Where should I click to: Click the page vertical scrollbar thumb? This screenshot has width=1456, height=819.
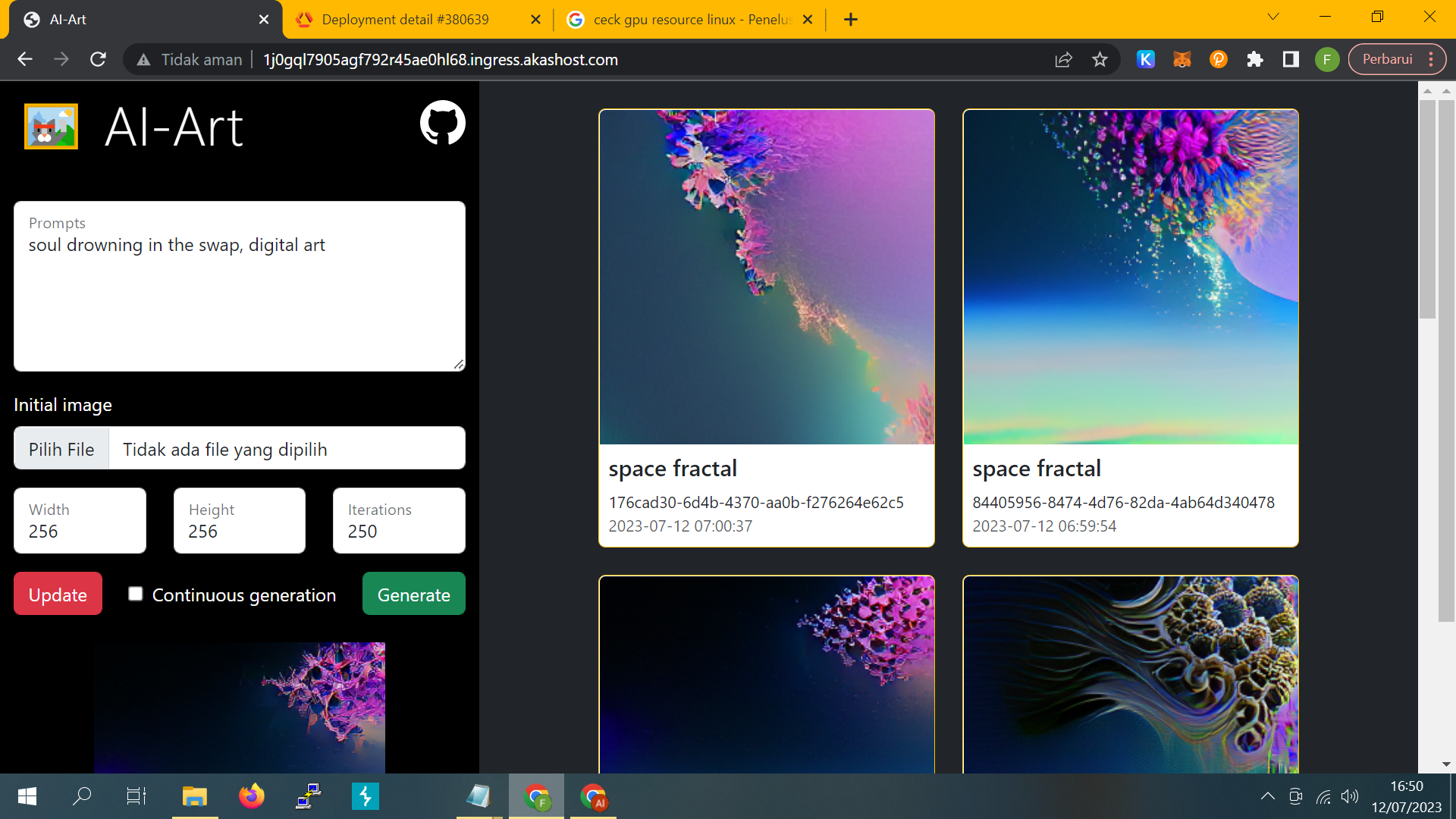1427,209
